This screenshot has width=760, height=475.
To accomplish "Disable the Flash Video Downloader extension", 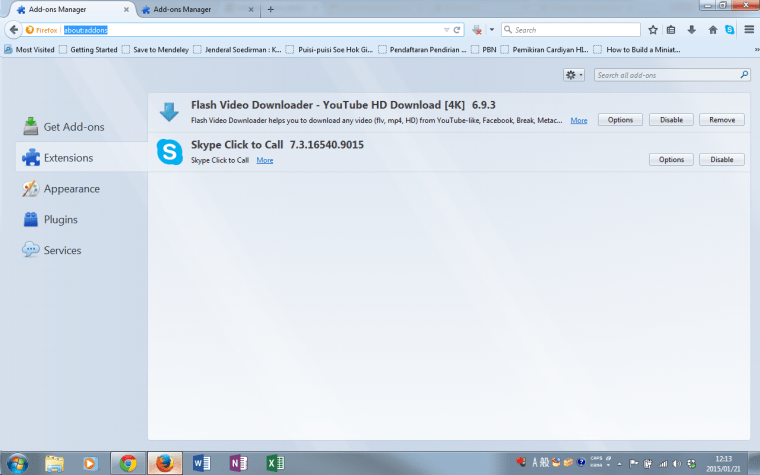I will (671, 120).
